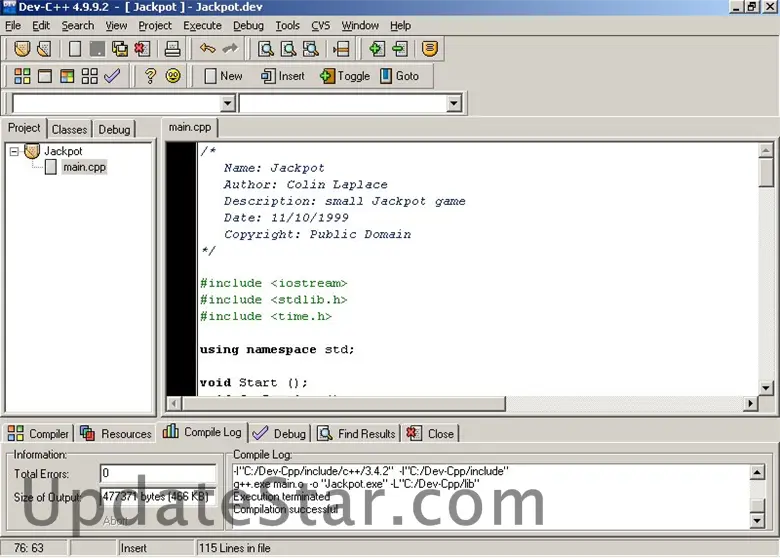Viewport: 780px width, 558px height.
Task: Click the go to line icon
Action: click(341, 49)
